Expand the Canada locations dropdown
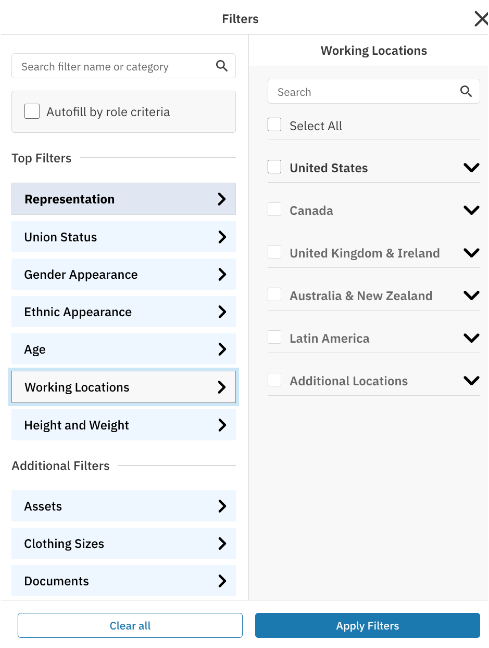The width and height of the screenshot is (489, 648). (471, 210)
